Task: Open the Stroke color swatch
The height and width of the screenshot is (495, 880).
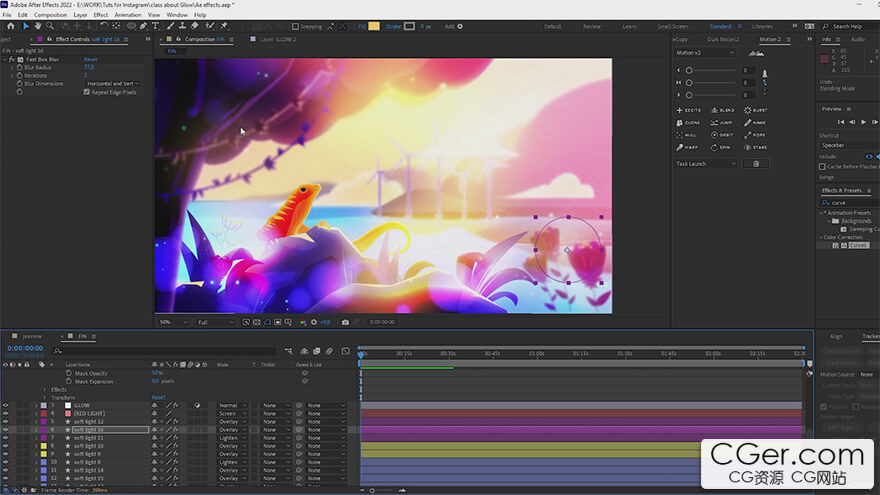Action: (x=410, y=26)
